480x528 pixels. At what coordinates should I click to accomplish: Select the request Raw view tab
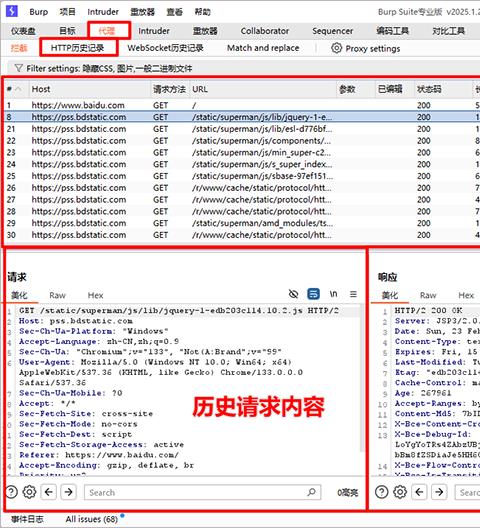click(57, 296)
